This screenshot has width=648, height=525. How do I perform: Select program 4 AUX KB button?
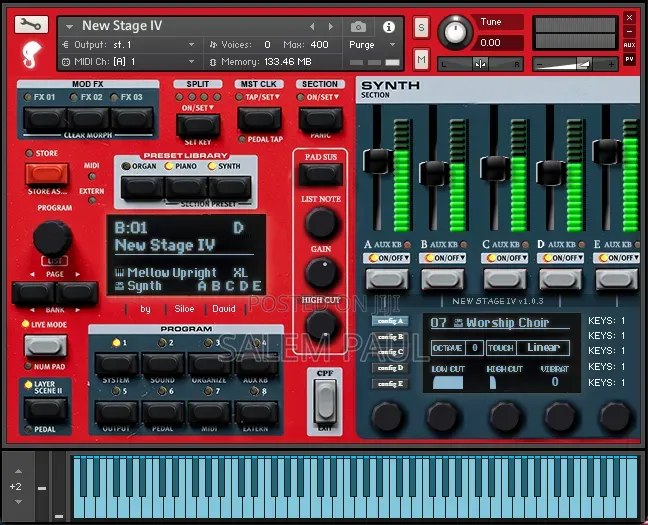coord(256,364)
